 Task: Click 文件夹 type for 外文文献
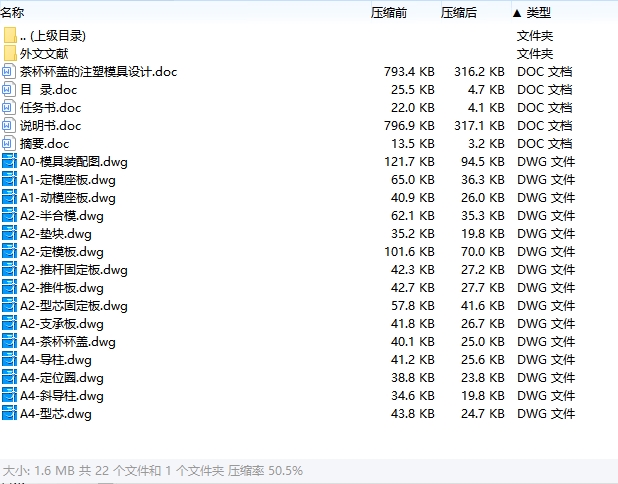coord(535,54)
